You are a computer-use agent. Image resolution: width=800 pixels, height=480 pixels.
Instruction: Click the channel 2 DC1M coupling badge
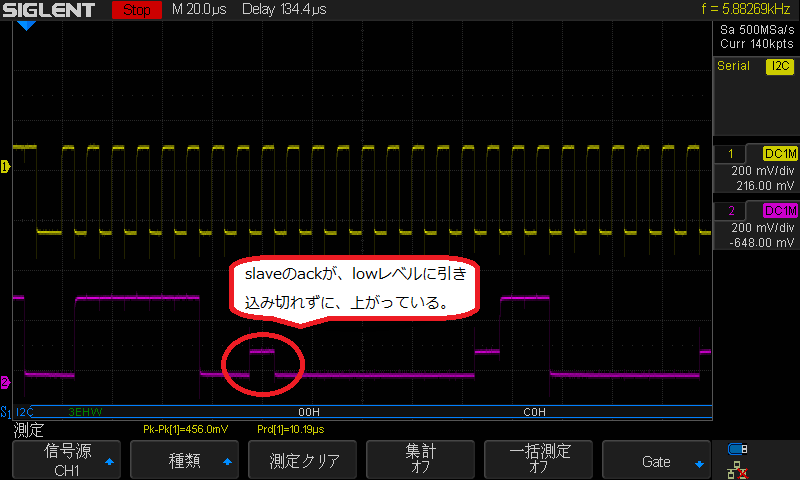tap(779, 211)
